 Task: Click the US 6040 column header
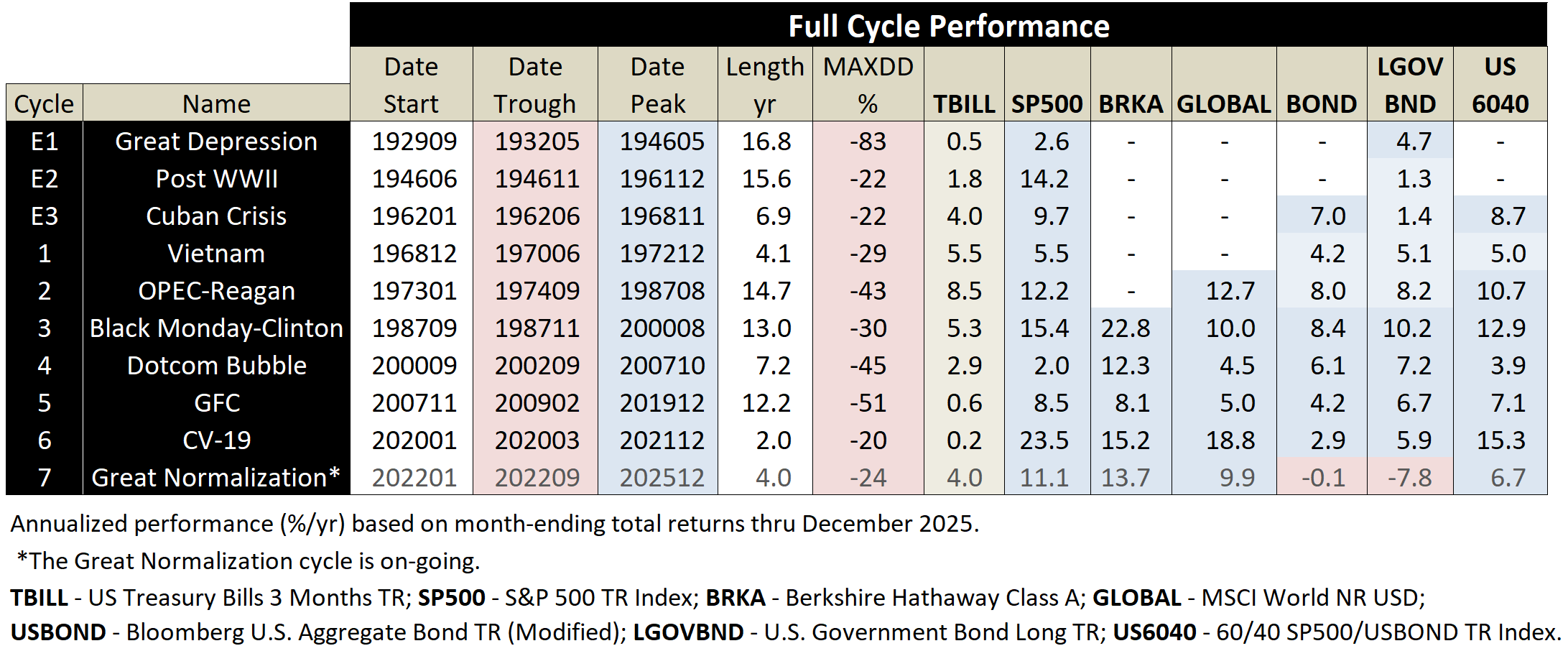1500,85
